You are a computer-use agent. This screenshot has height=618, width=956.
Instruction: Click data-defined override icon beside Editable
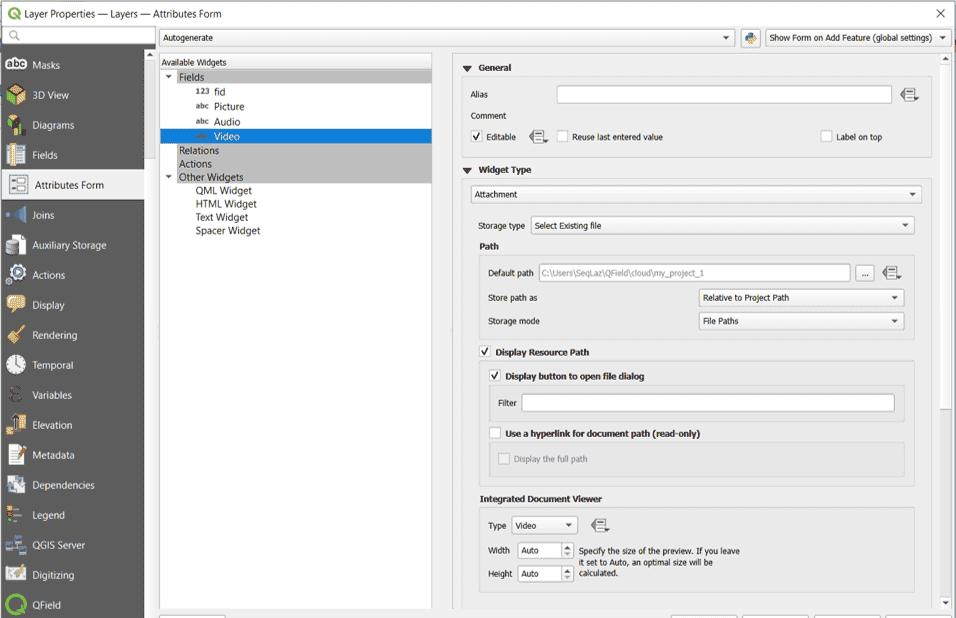pyautogui.click(x=538, y=137)
